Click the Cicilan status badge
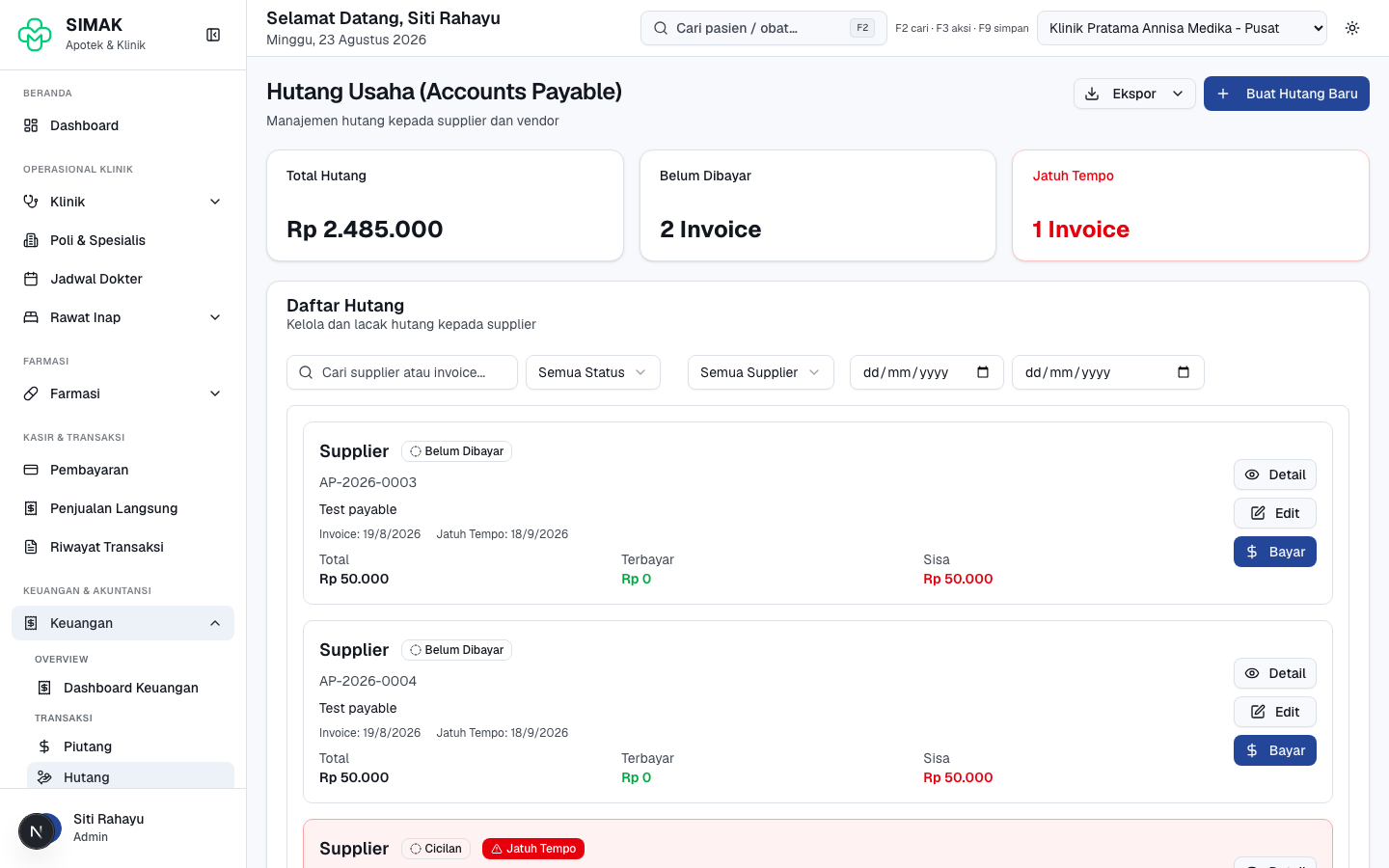 (x=436, y=849)
